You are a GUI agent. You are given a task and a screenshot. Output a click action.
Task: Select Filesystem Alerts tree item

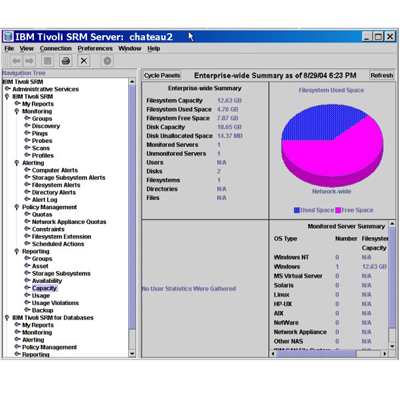[x=56, y=185]
